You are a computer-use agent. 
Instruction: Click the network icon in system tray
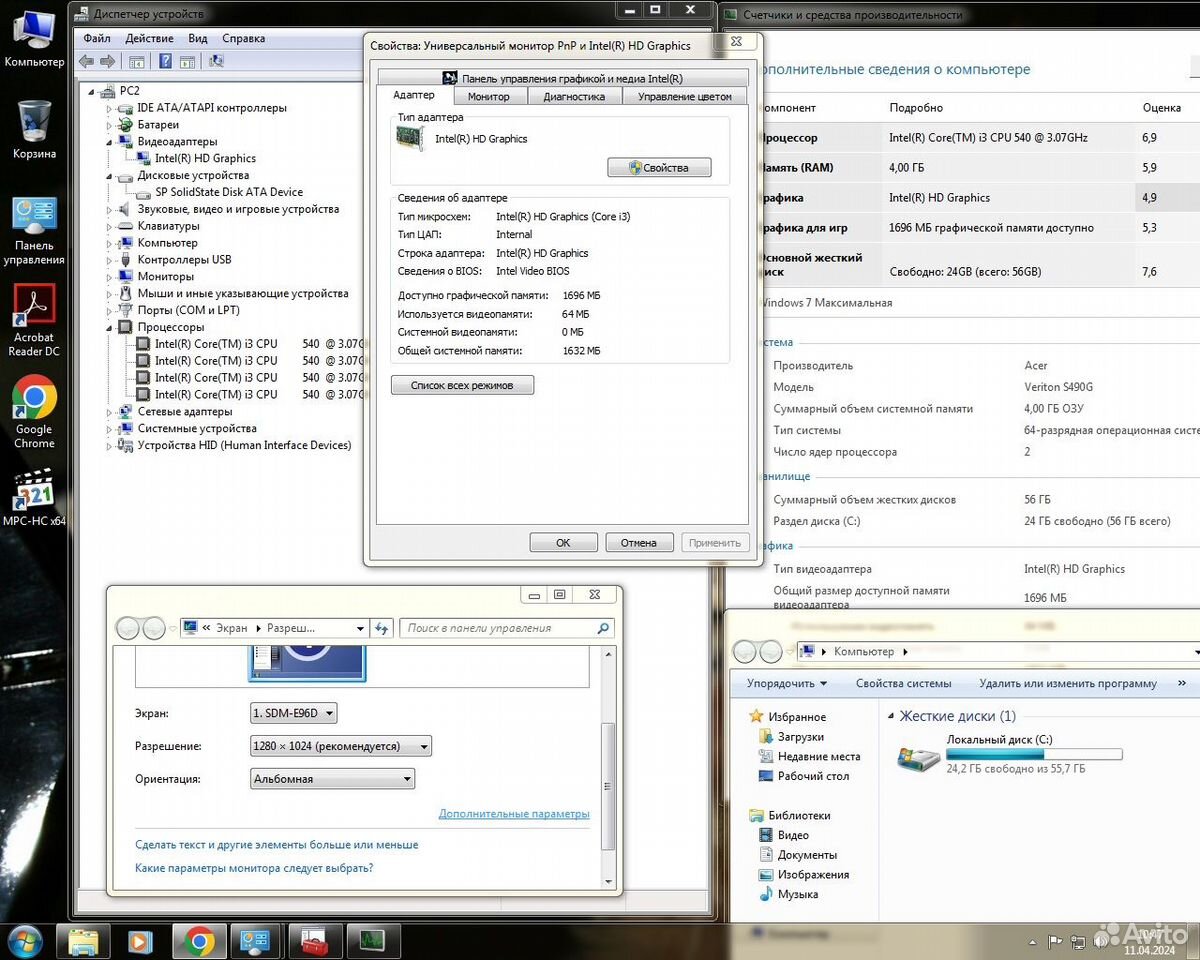(x=1079, y=941)
